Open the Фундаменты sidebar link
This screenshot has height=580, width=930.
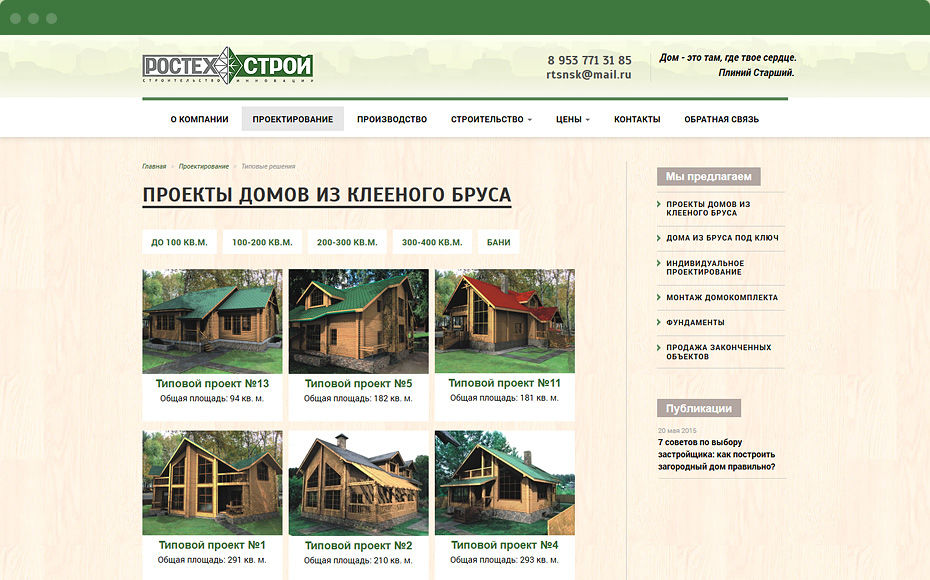pyautogui.click(x=695, y=322)
